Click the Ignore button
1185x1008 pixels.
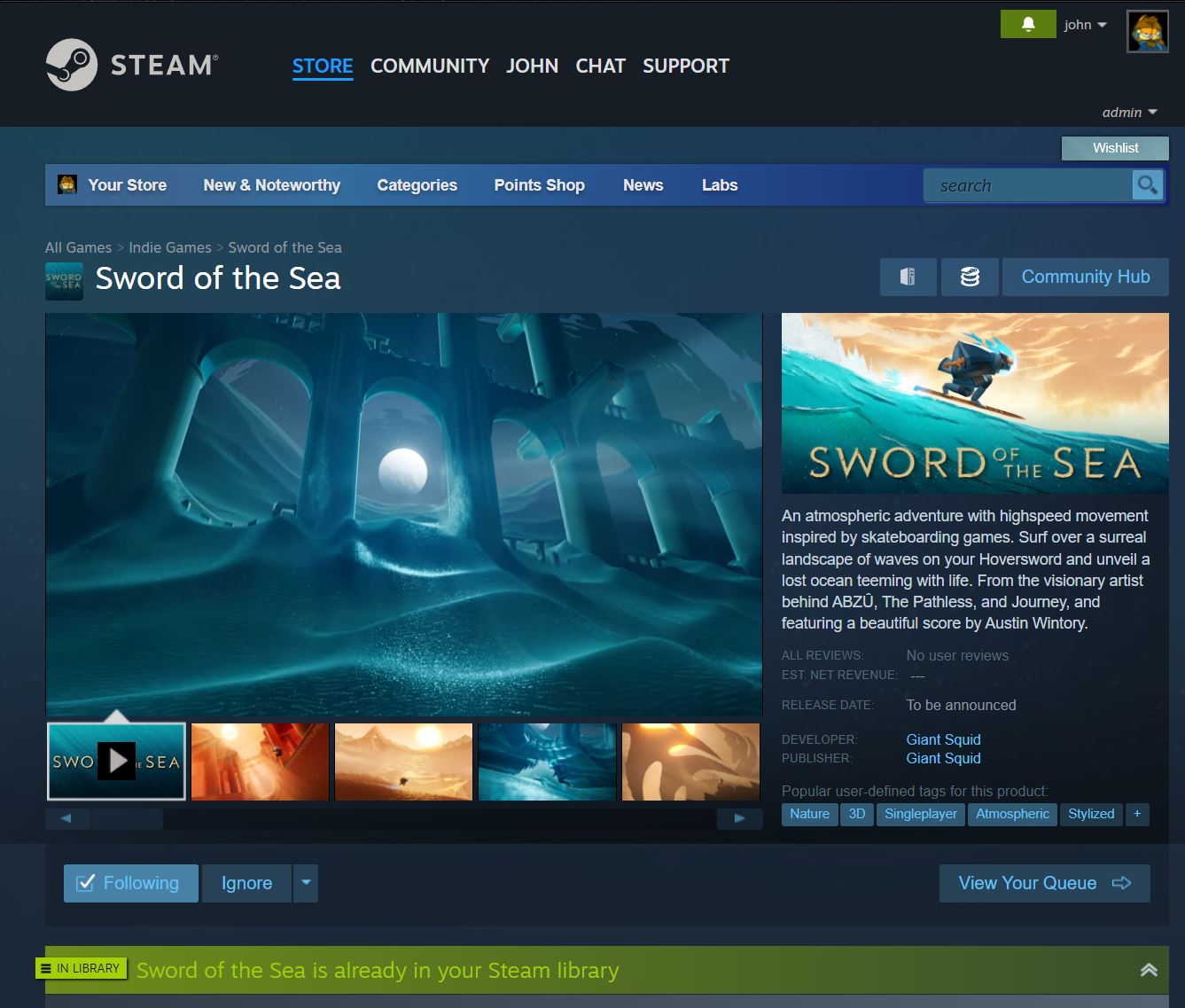click(x=246, y=883)
